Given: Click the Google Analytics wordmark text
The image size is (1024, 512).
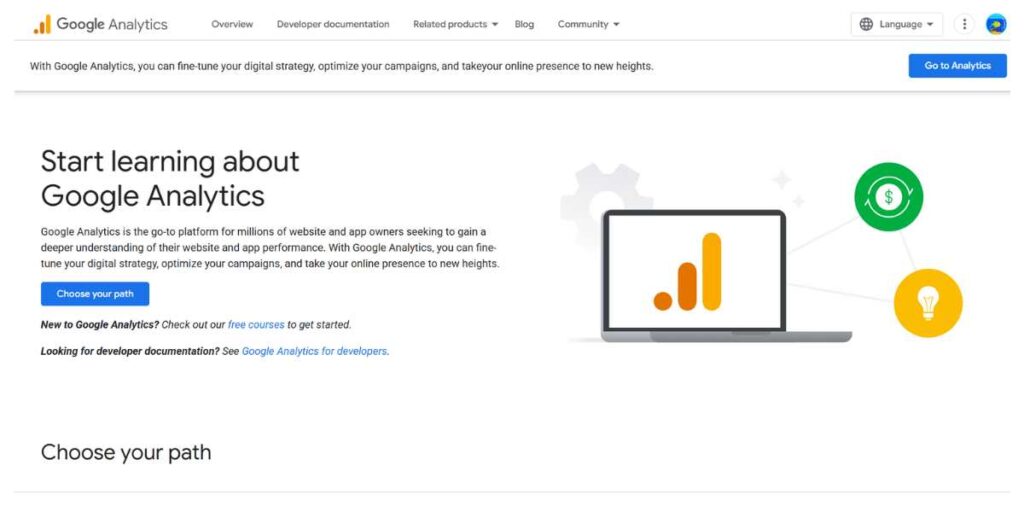Looking at the screenshot, I should point(112,25).
